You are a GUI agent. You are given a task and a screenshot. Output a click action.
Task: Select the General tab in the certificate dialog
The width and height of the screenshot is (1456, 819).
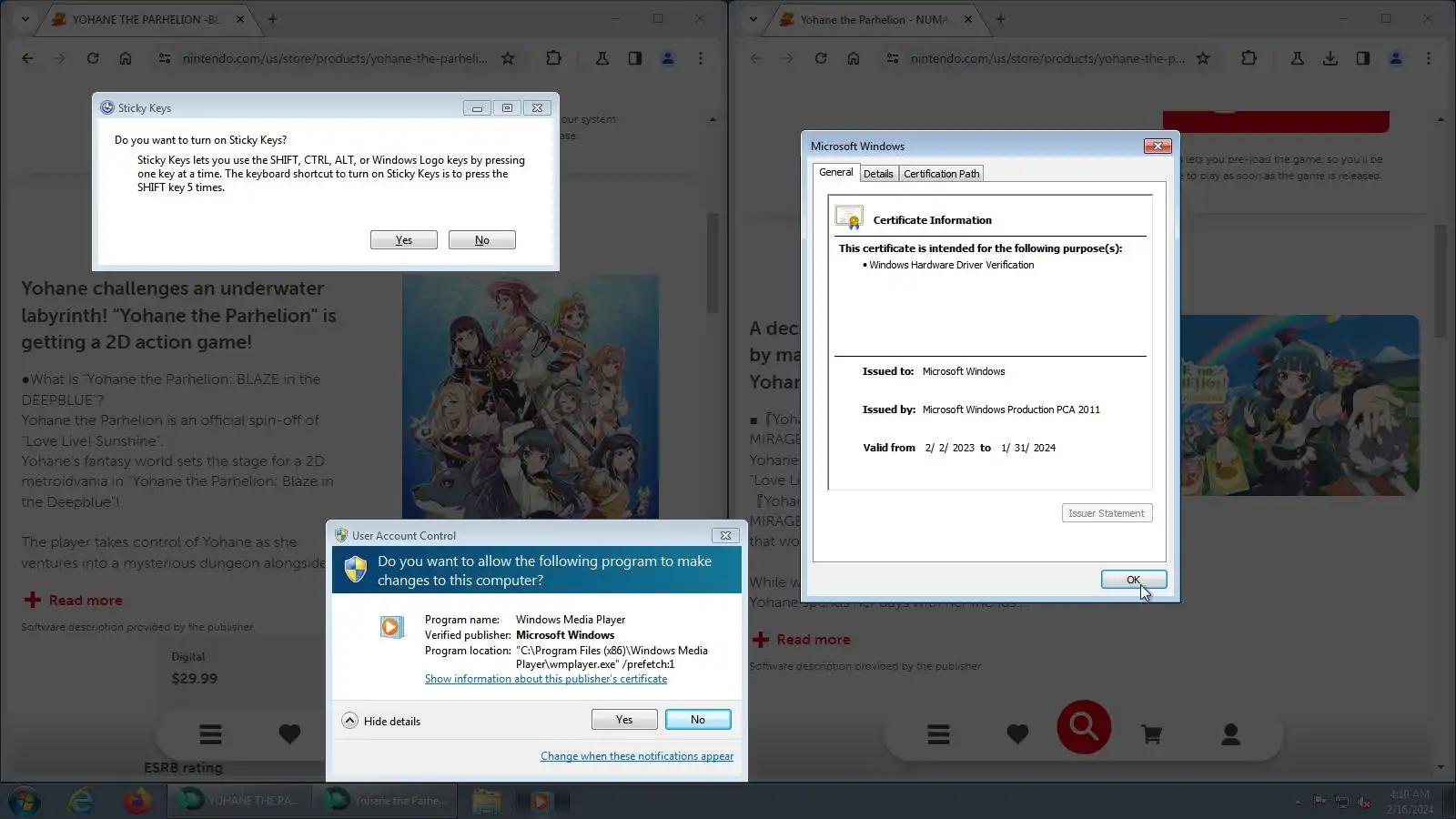coord(835,172)
